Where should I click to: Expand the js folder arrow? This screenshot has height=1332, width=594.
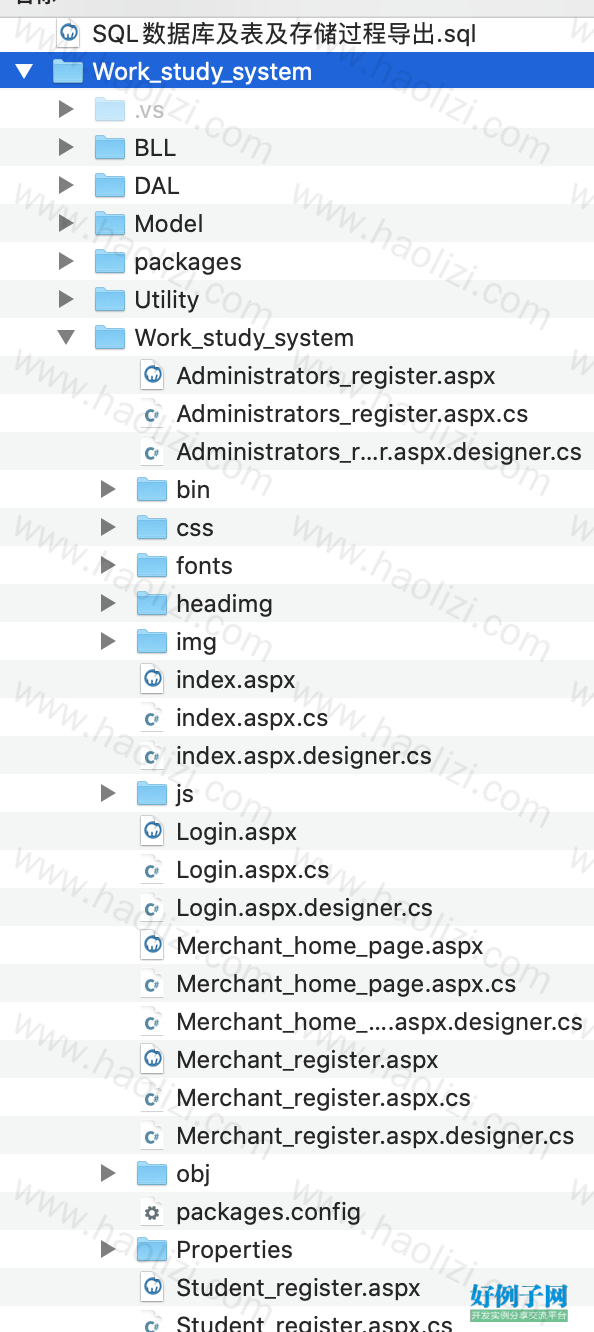[x=108, y=793]
